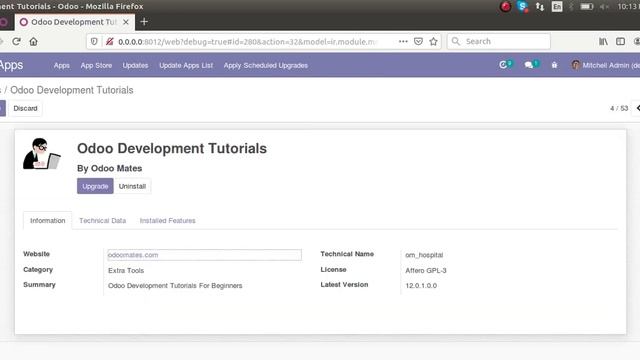Click technical name om_hospital
Screen dimensions: 640x360
pyautogui.click(x=424, y=255)
